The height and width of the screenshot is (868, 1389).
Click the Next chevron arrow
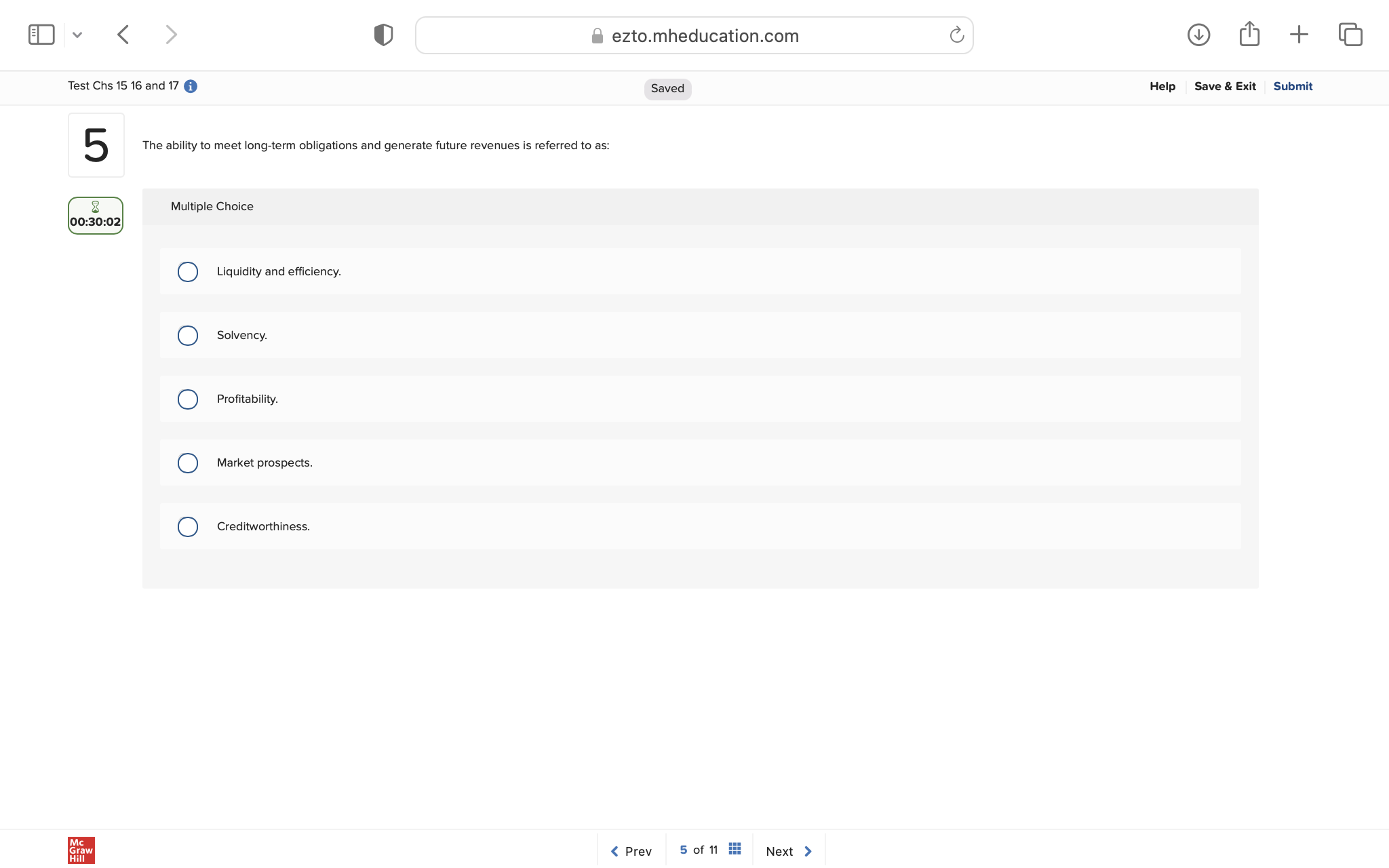point(808,851)
